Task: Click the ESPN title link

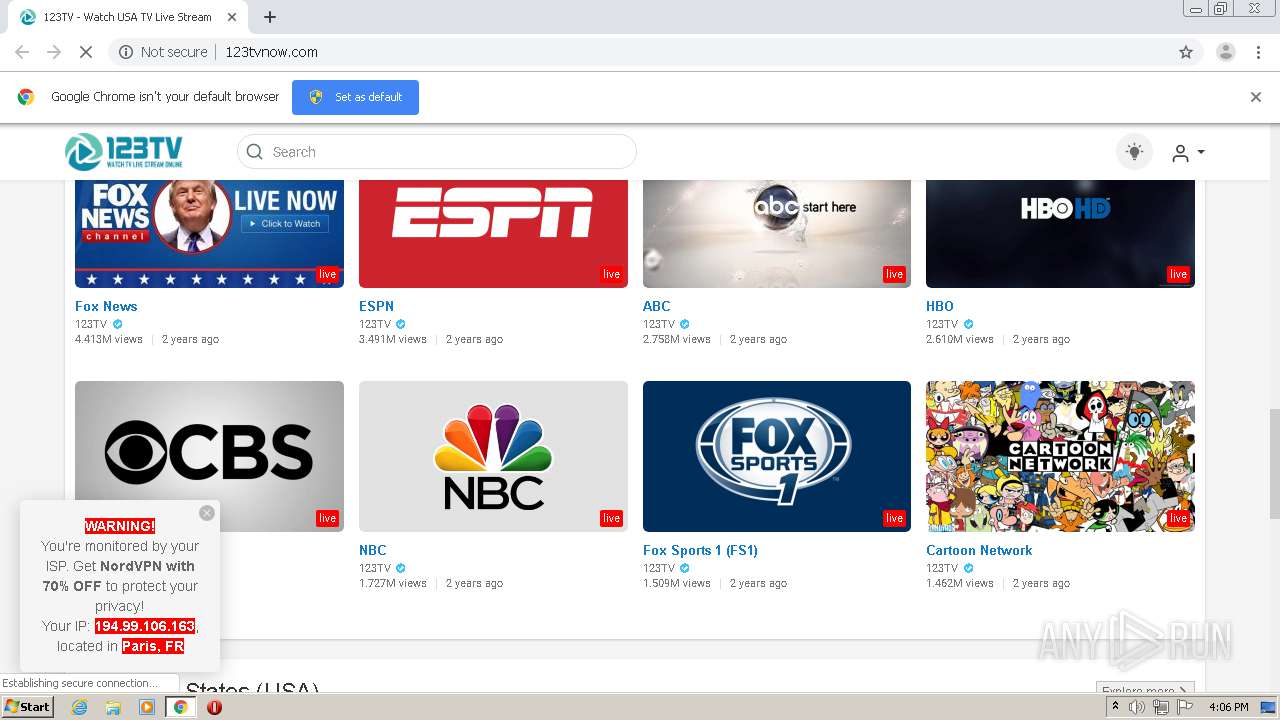Action: click(376, 306)
